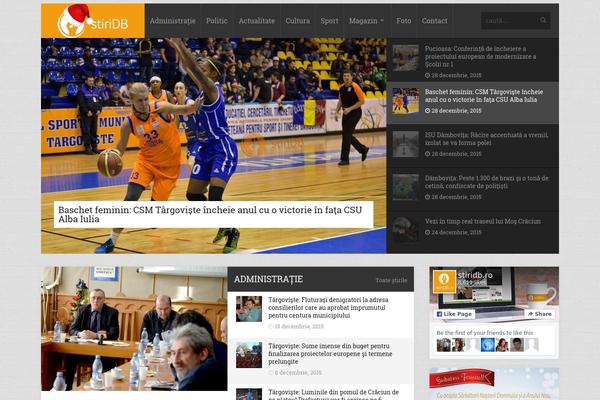Click the search magnifier icon
Image resolution: width=600 pixels, height=400 pixels.
click(x=543, y=20)
